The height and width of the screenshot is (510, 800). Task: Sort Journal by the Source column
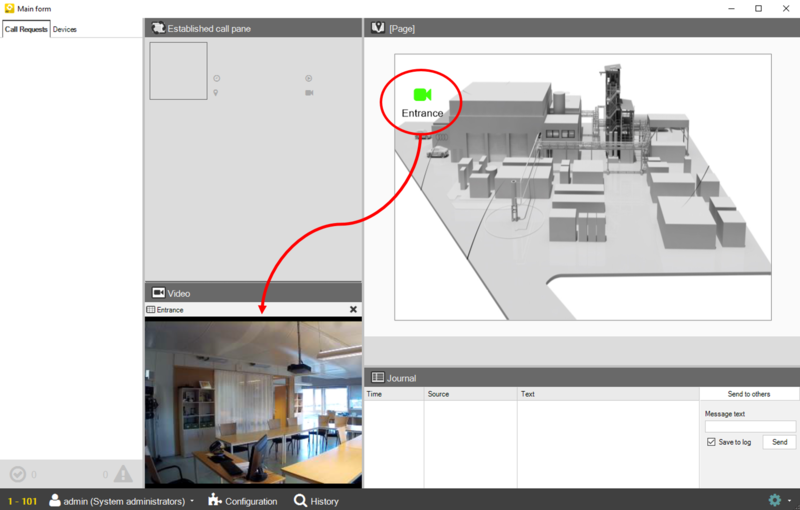coord(470,394)
